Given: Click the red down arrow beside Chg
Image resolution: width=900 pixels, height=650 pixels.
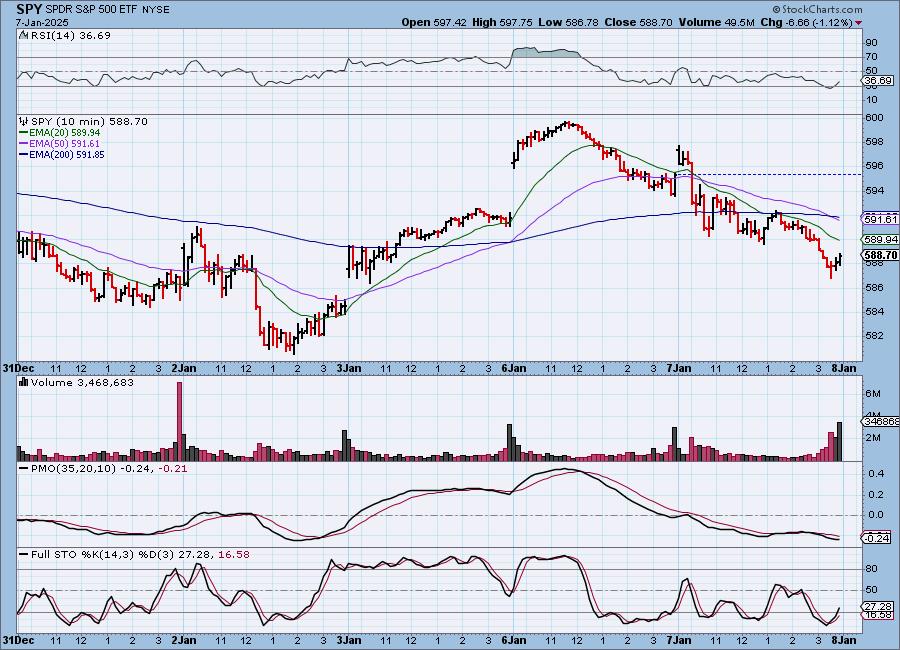Looking at the screenshot, I should (x=859, y=23).
